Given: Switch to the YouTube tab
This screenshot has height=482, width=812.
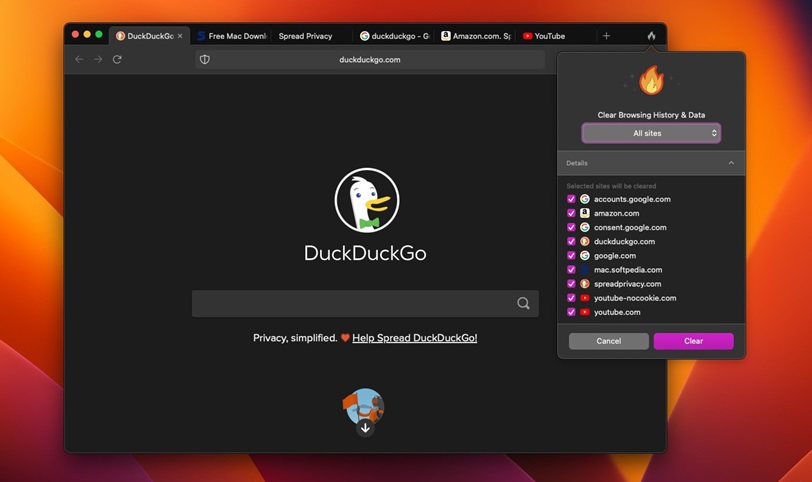Looking at the screenshot, I should (557, 36).
